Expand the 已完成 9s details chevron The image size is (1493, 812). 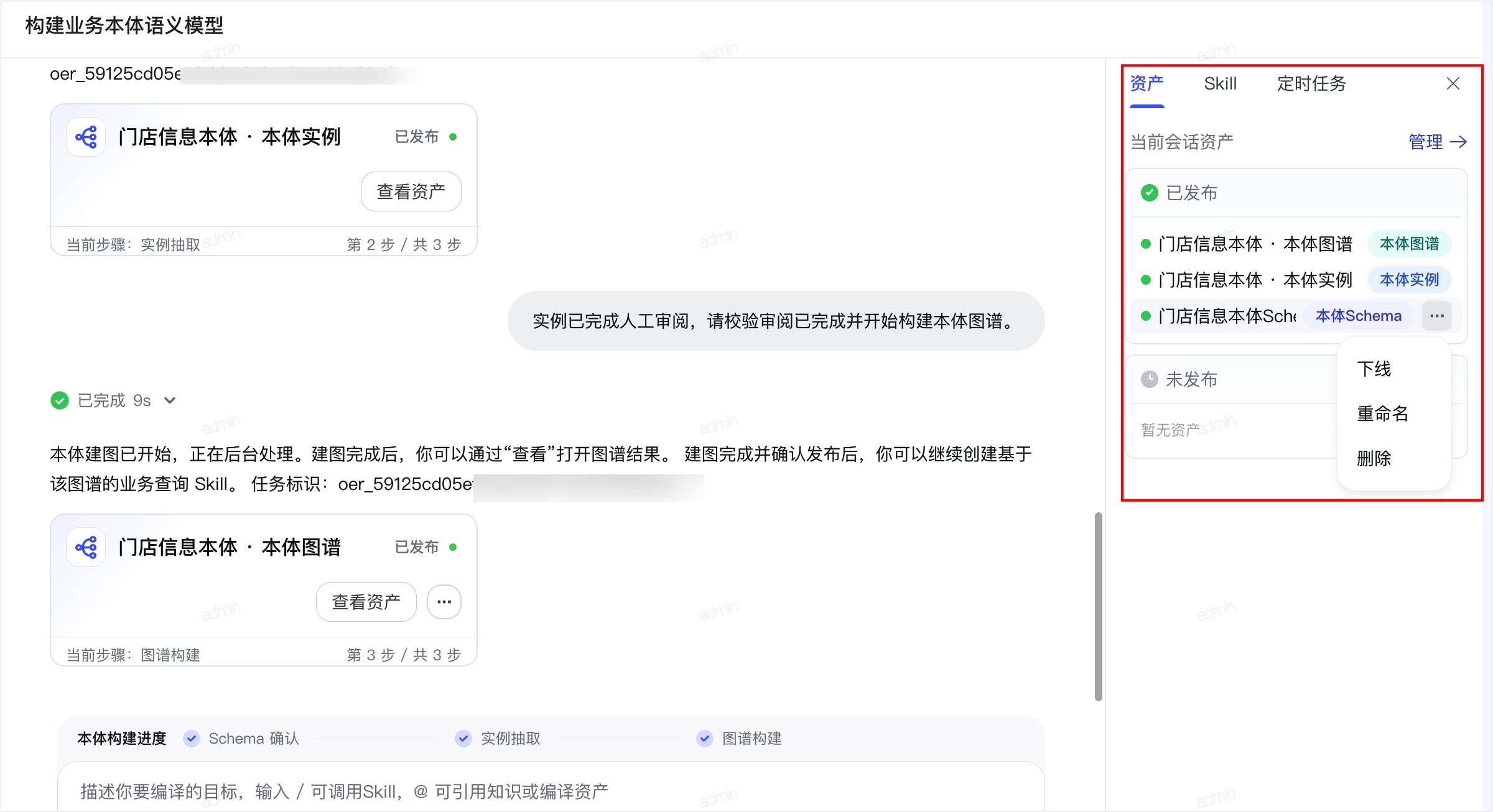(x=170, y=400)
